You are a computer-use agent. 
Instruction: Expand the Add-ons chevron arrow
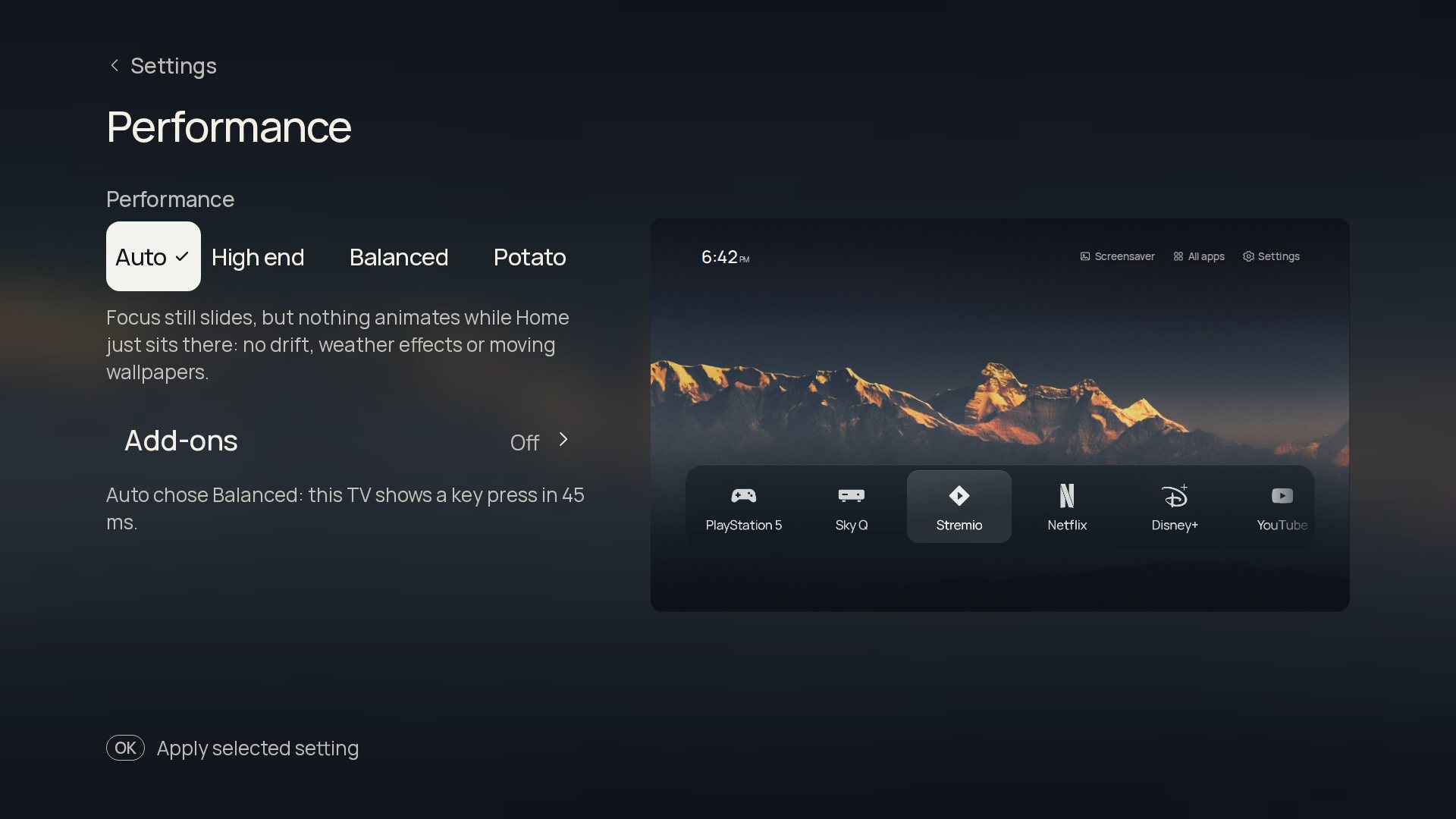[563, 440]
